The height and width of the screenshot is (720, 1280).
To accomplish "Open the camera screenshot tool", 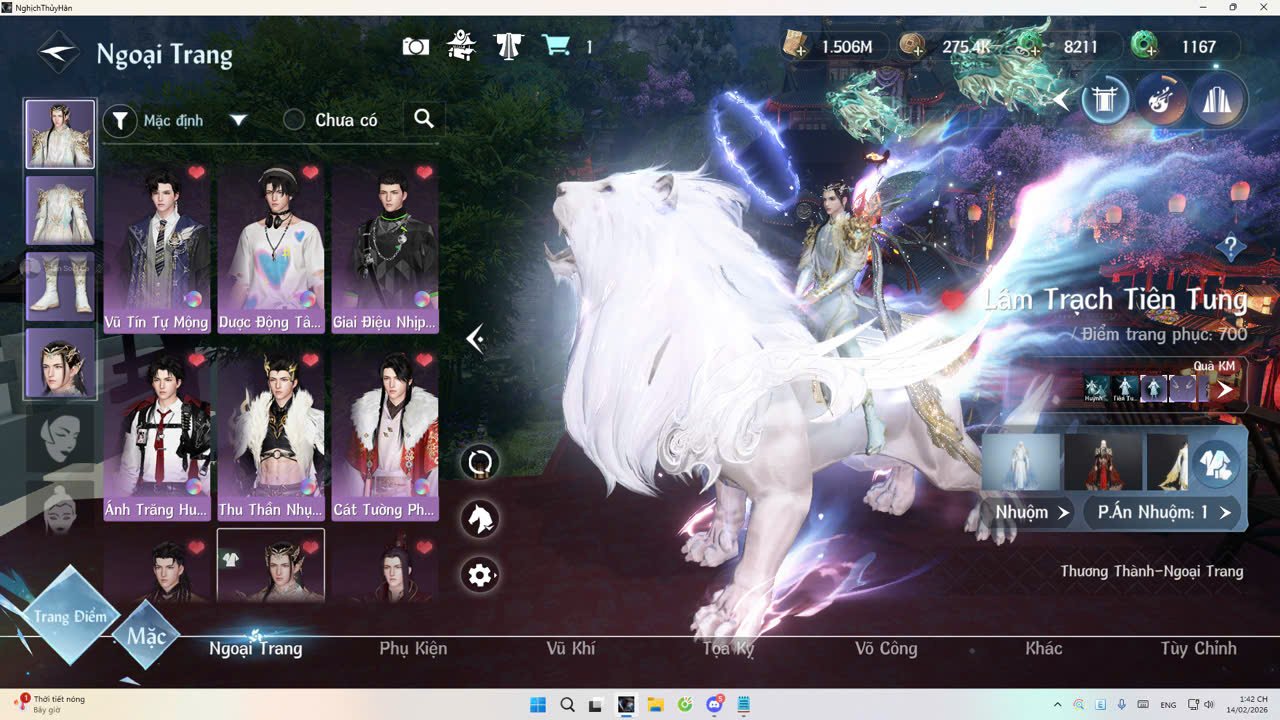I will tap(415, 45).
